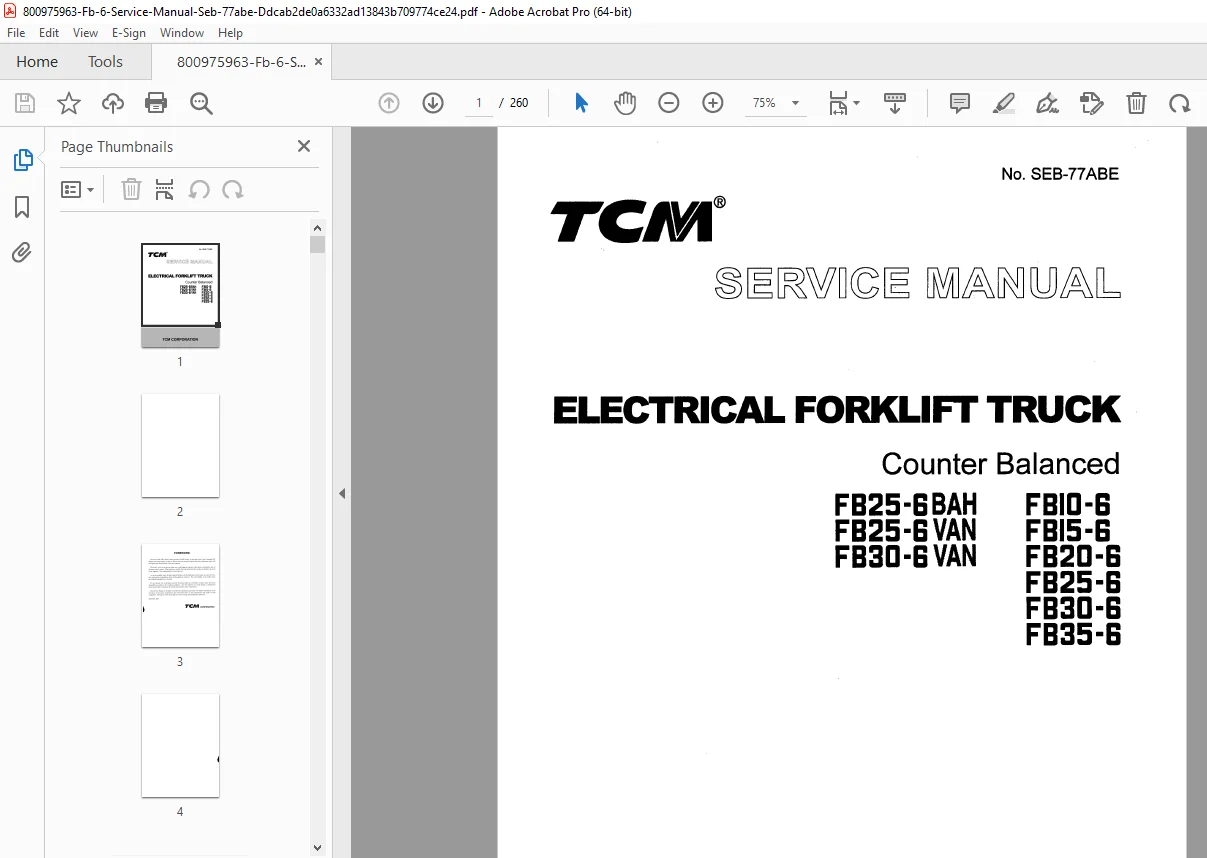Click the Save file icon

coord(25,103)
